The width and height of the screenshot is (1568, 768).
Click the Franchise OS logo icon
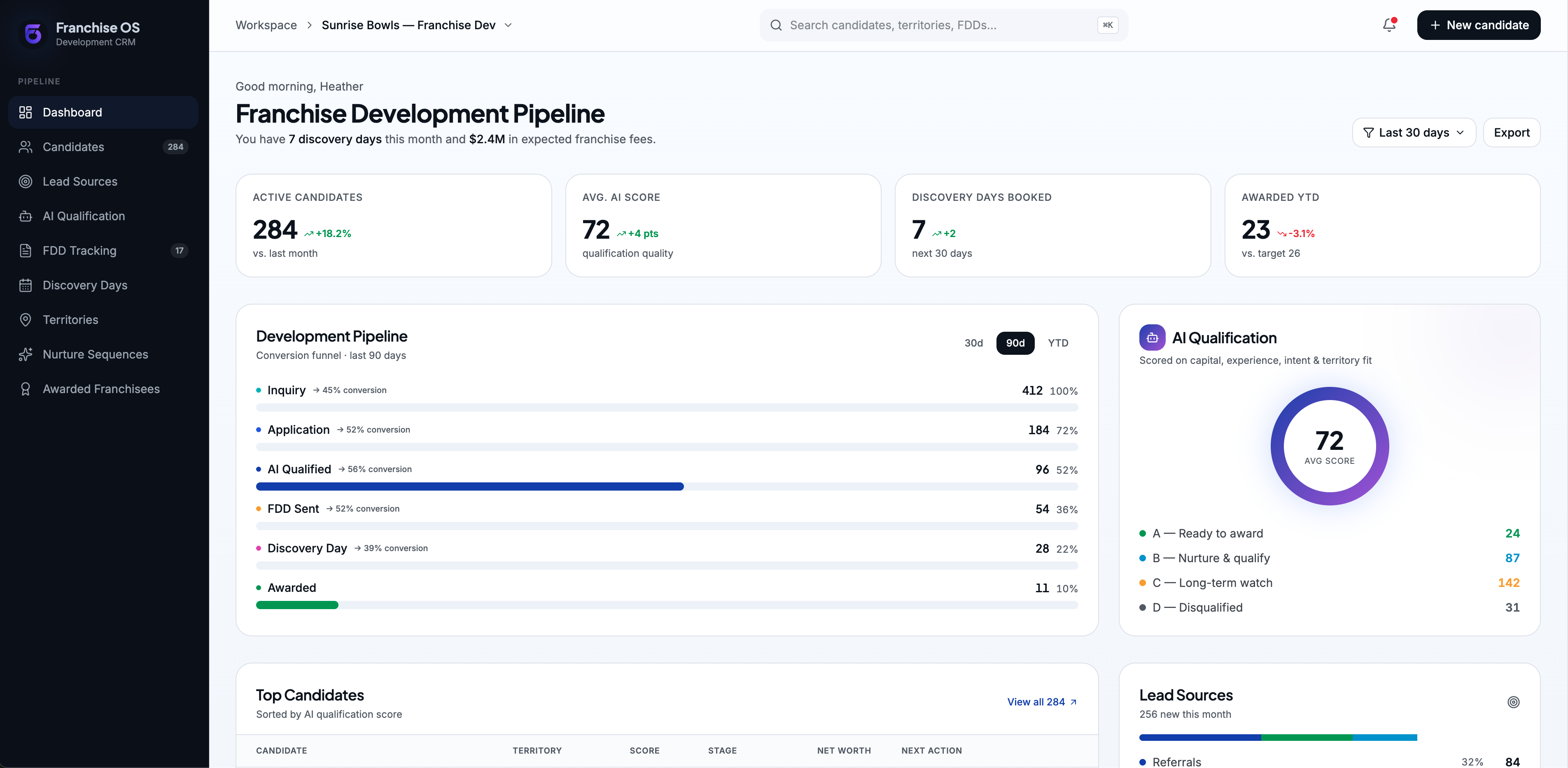[x=33, y=33]
